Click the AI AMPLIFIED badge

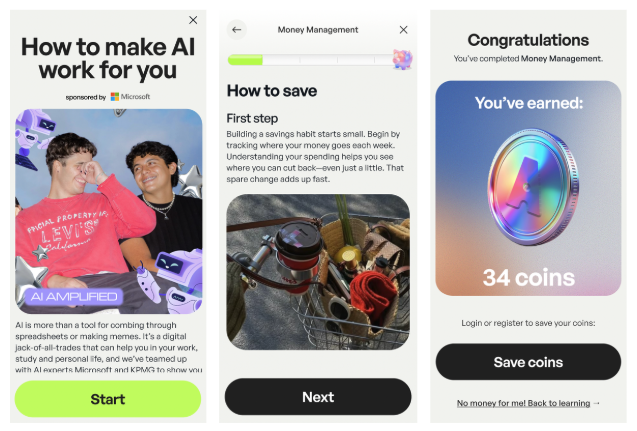74,297
